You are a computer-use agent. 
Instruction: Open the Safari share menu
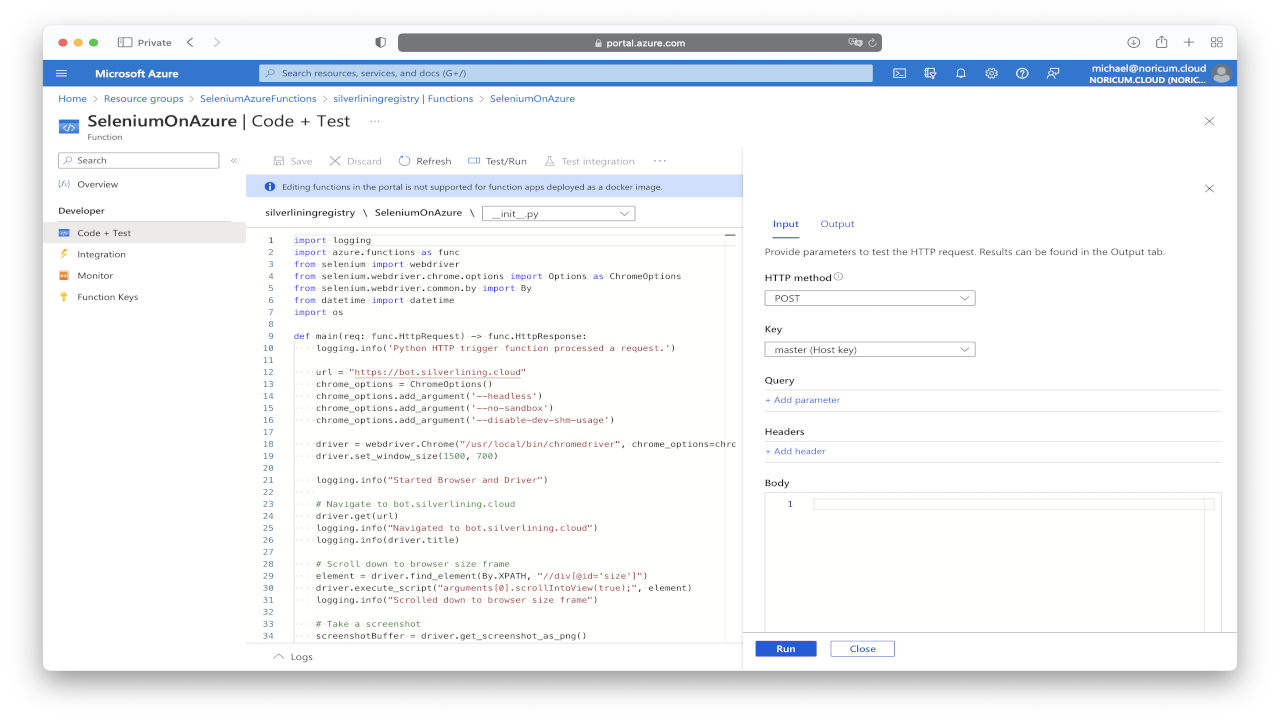[1162, 42]
